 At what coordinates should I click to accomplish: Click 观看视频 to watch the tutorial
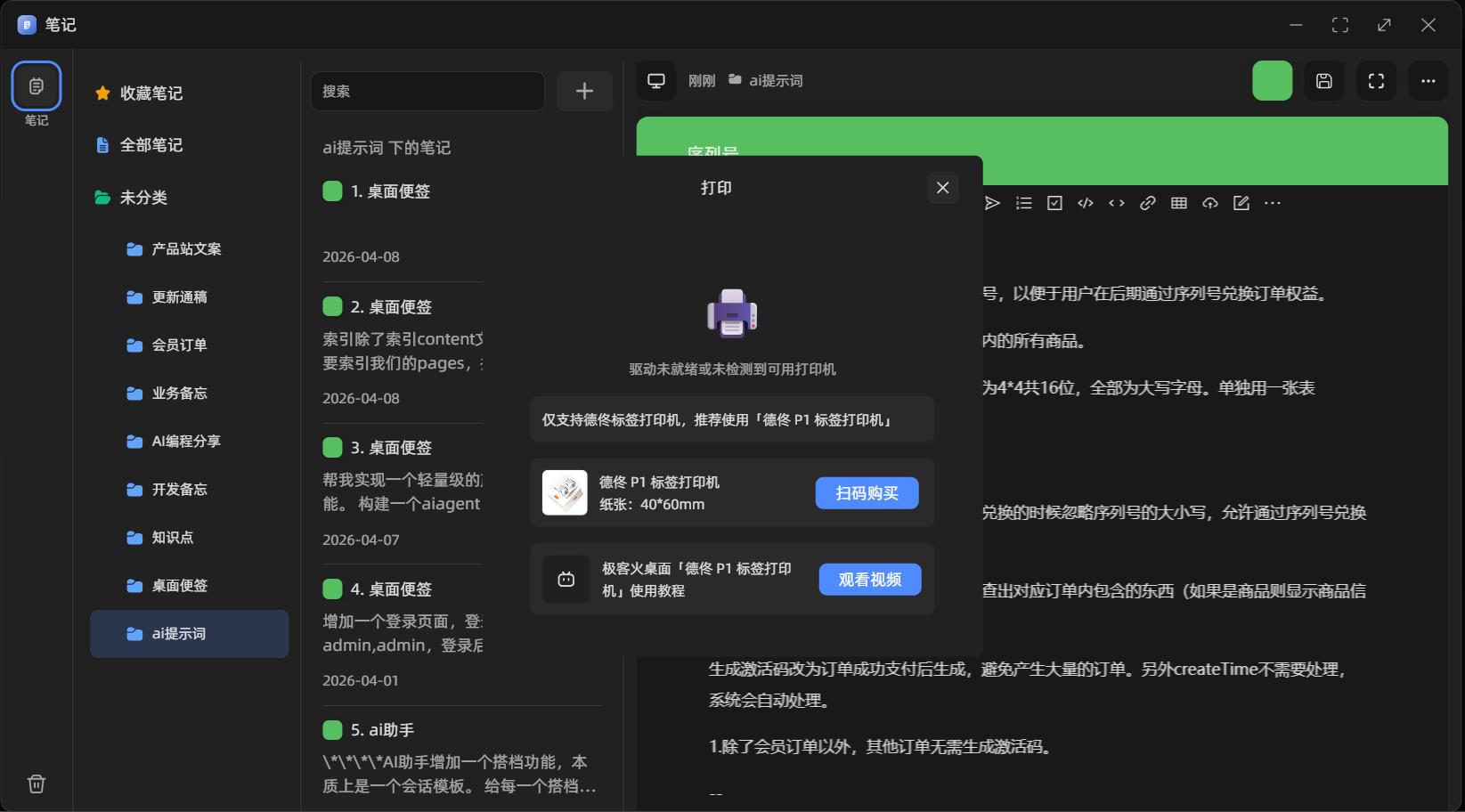[869, 579]
